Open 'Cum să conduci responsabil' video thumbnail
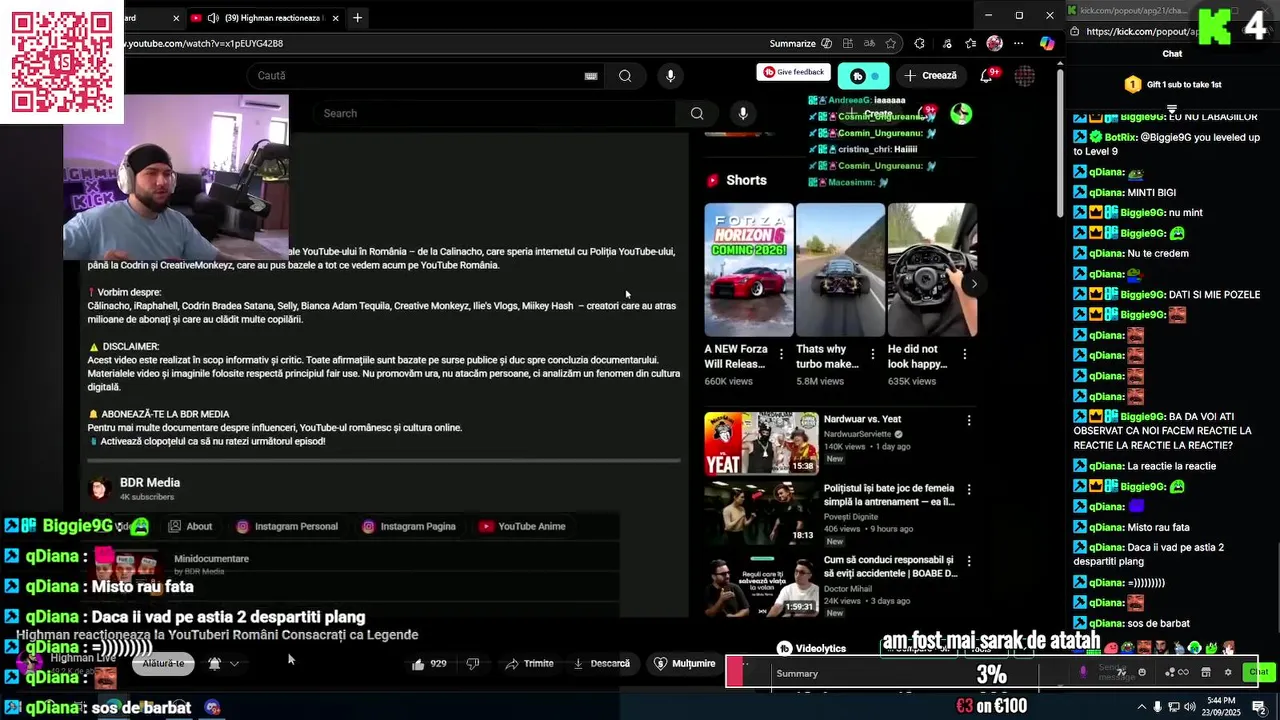 761,585
